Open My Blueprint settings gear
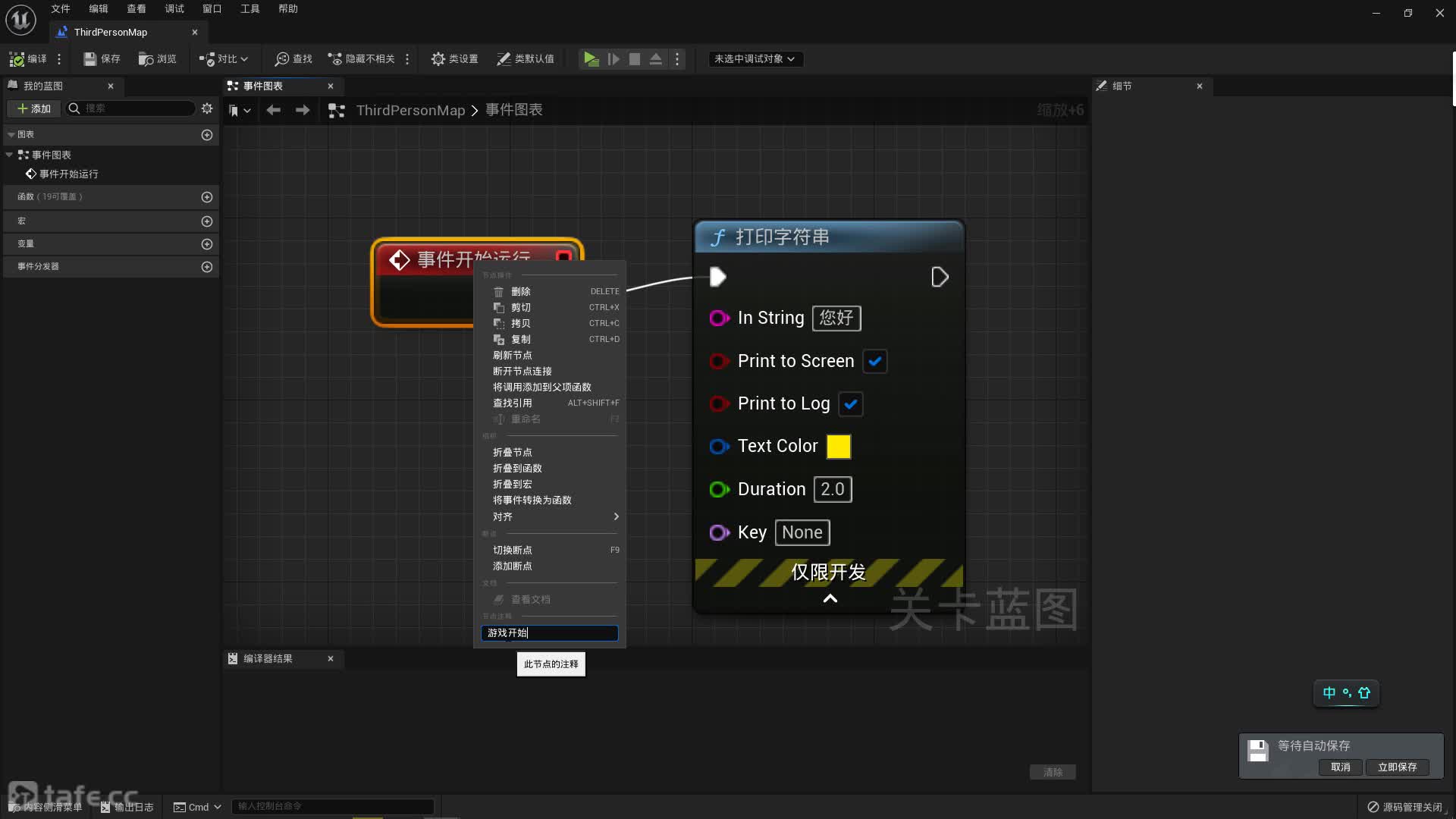 pos(207,108)
